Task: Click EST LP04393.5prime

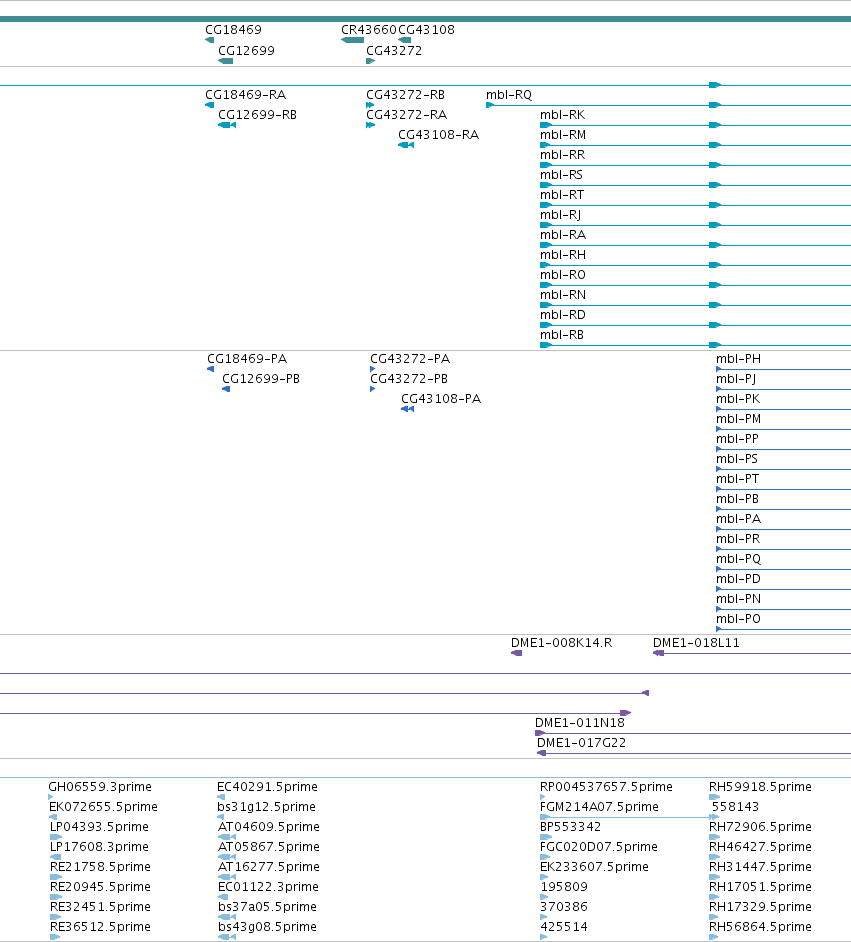Action: [x=99, y=827]
